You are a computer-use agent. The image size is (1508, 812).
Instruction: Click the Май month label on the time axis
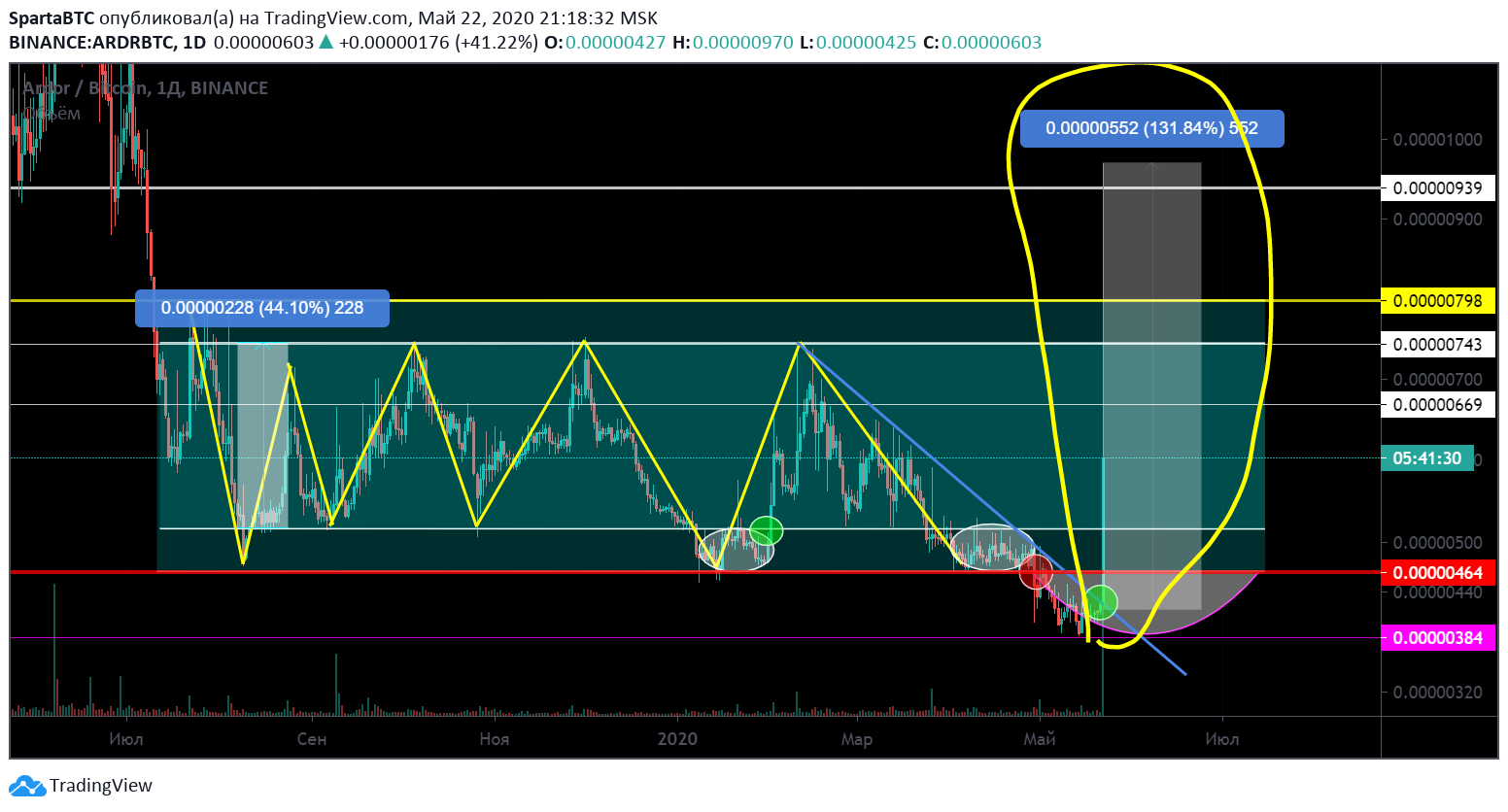[x=1040, y=739]
